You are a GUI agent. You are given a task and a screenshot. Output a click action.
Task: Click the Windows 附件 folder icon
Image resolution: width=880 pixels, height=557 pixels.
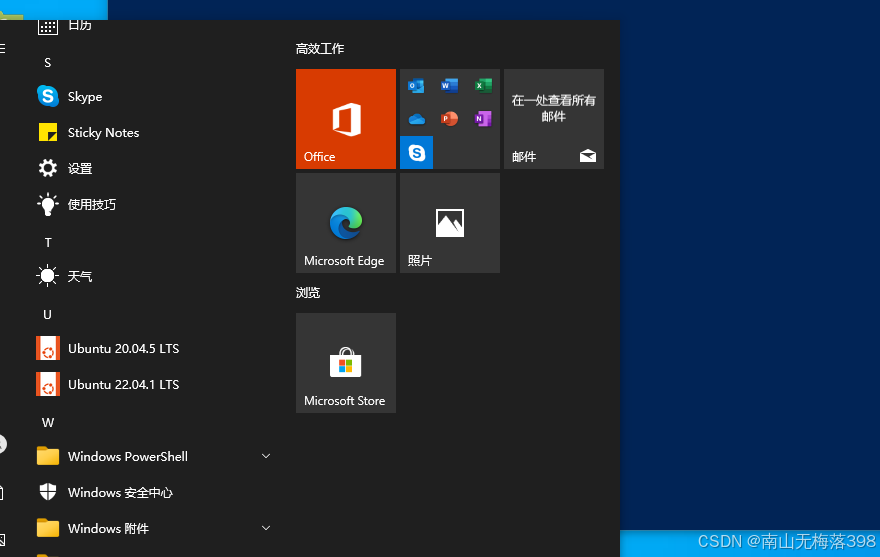(48, 528)
